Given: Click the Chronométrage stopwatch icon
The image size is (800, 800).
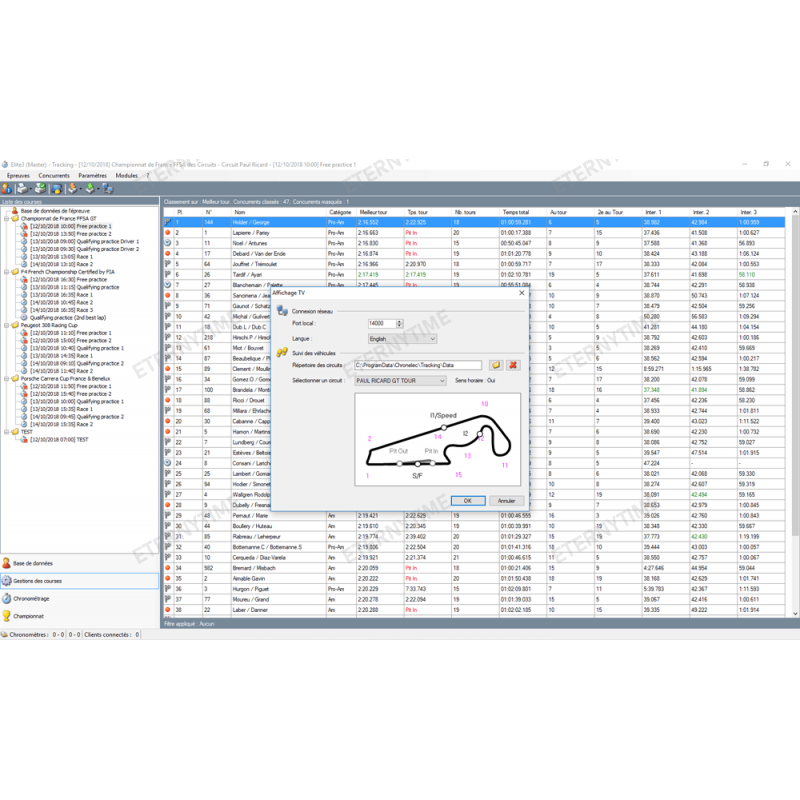Looking at the screenshot, I should click(7, 598).
